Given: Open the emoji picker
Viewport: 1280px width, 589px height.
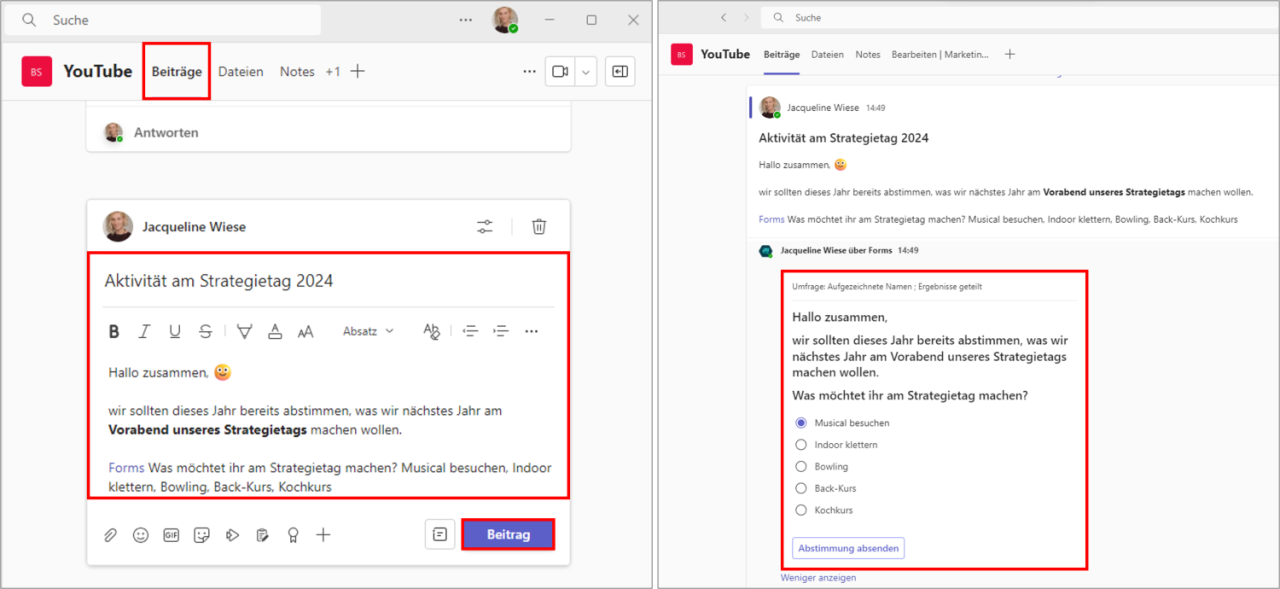Looking at the screenshot, I should [x=140, y=534].
